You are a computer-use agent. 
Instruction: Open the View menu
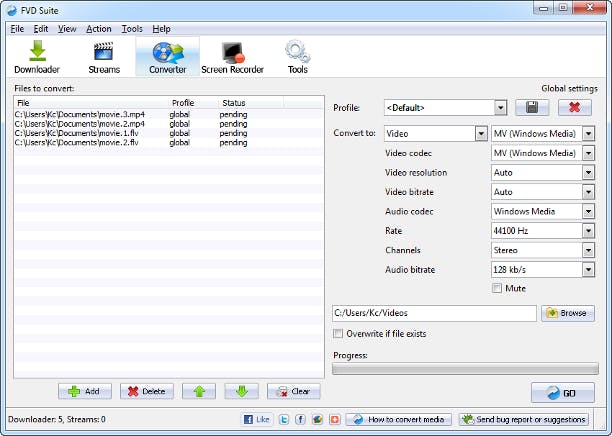67,29
